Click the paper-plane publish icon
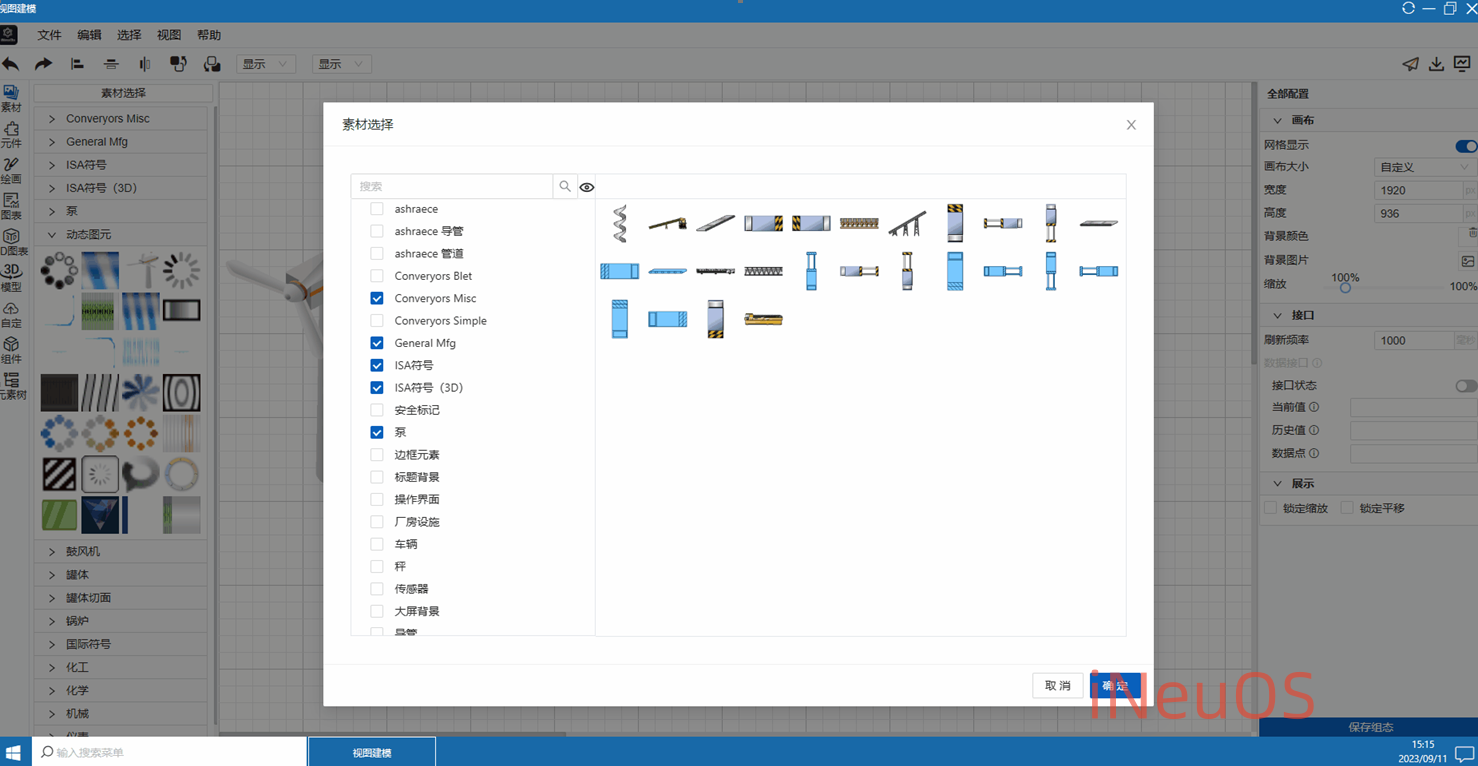1478x766 pixels. point(1410,64)
